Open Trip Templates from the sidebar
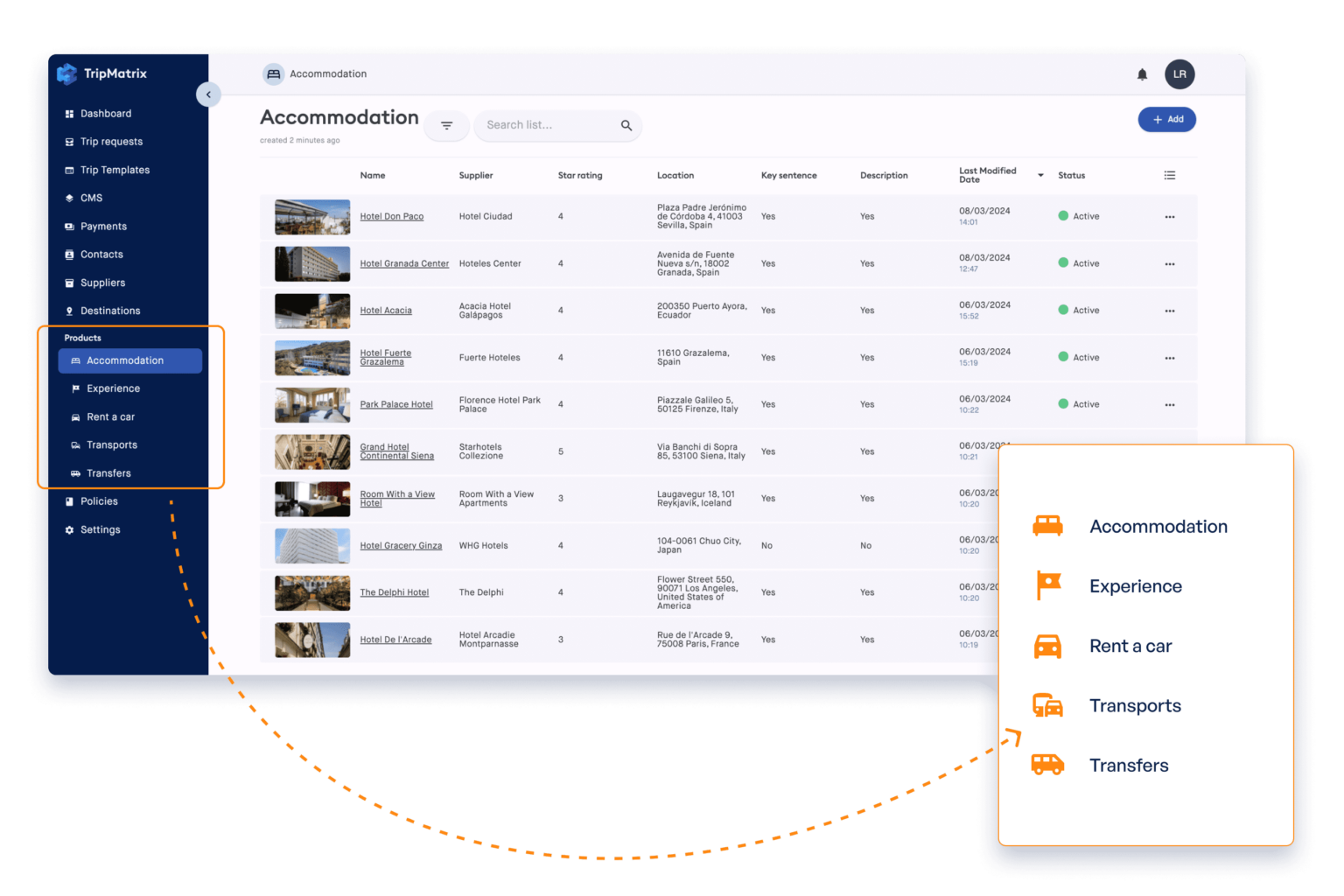1344x896 pixels. tap(115, 169)
